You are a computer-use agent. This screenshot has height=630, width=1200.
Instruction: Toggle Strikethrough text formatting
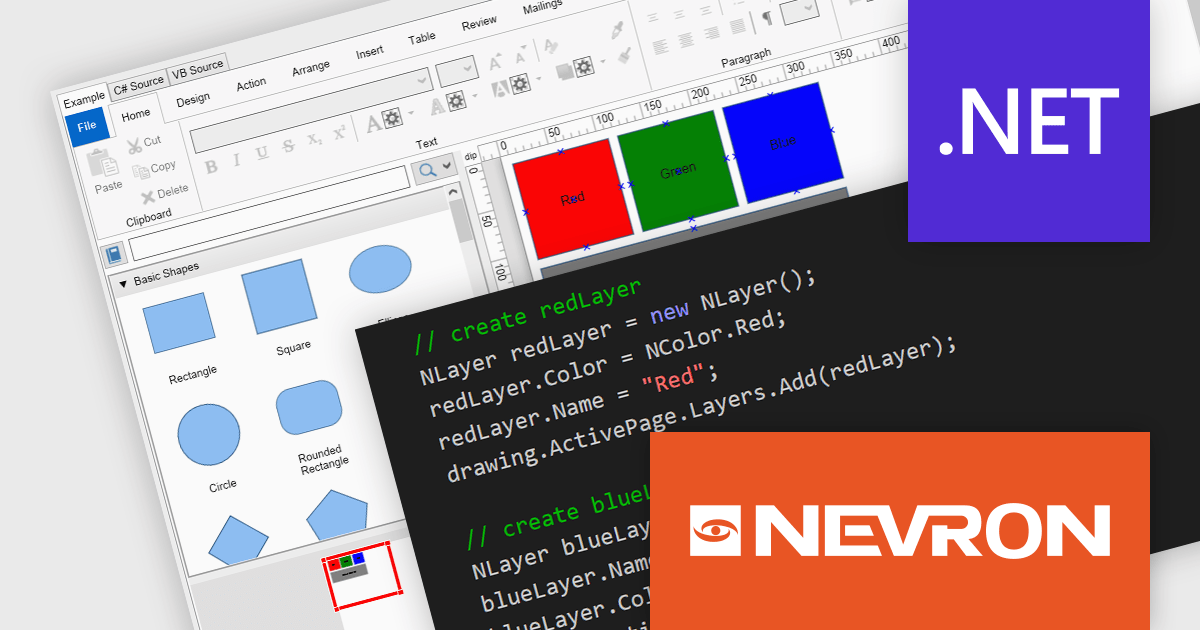pyautogui.click(x=288, y=146)
